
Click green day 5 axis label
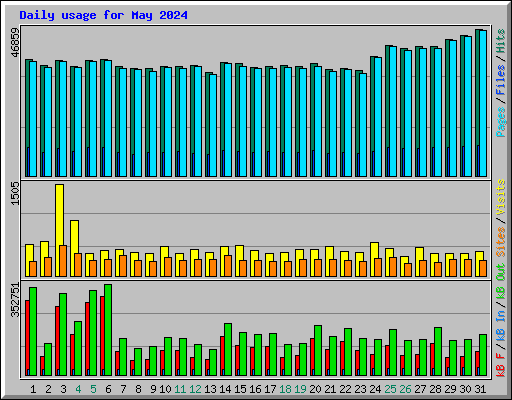coord(93,389)
